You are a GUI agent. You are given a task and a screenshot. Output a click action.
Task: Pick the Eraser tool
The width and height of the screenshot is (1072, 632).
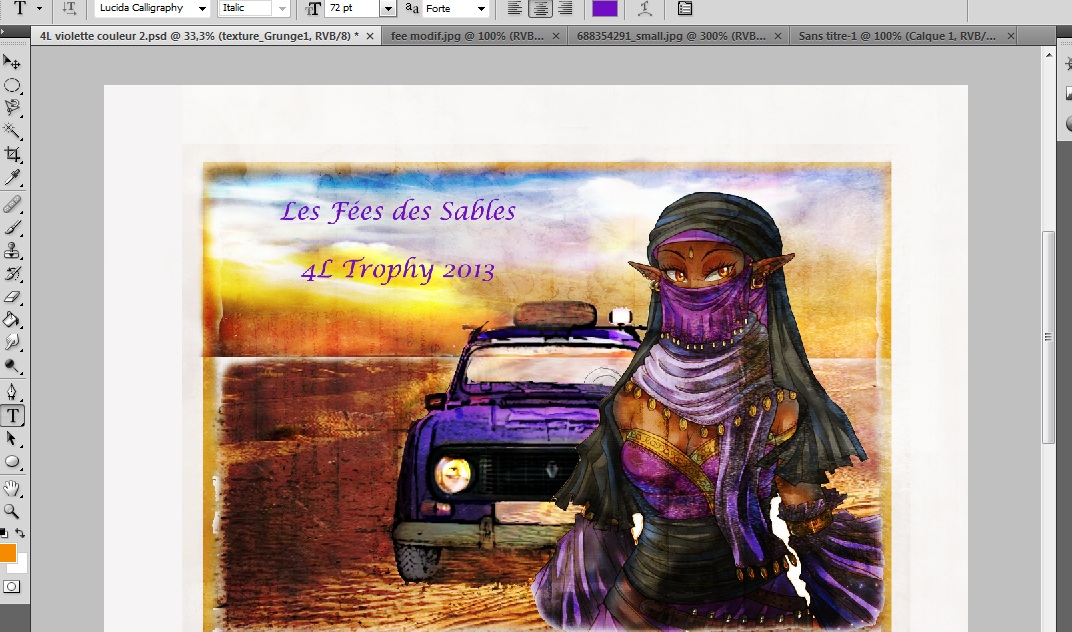click(13, 297)
